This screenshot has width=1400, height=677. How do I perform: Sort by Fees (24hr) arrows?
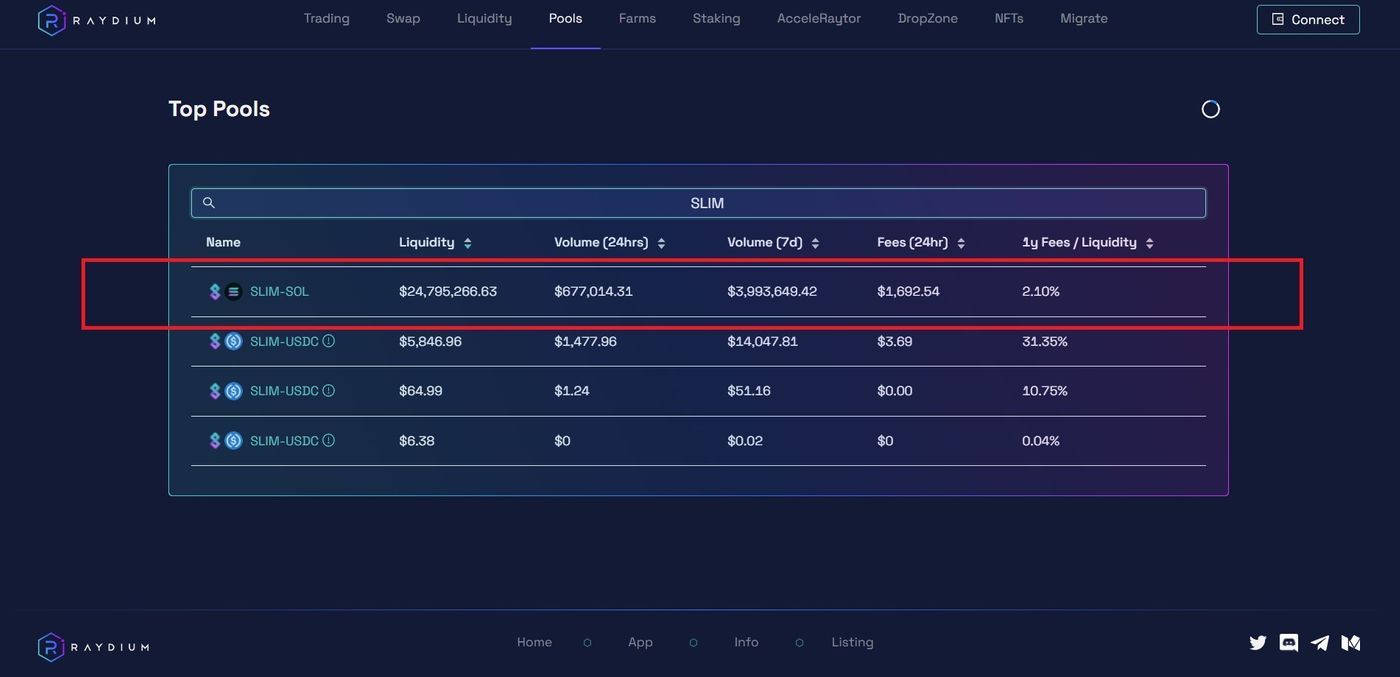961,243
